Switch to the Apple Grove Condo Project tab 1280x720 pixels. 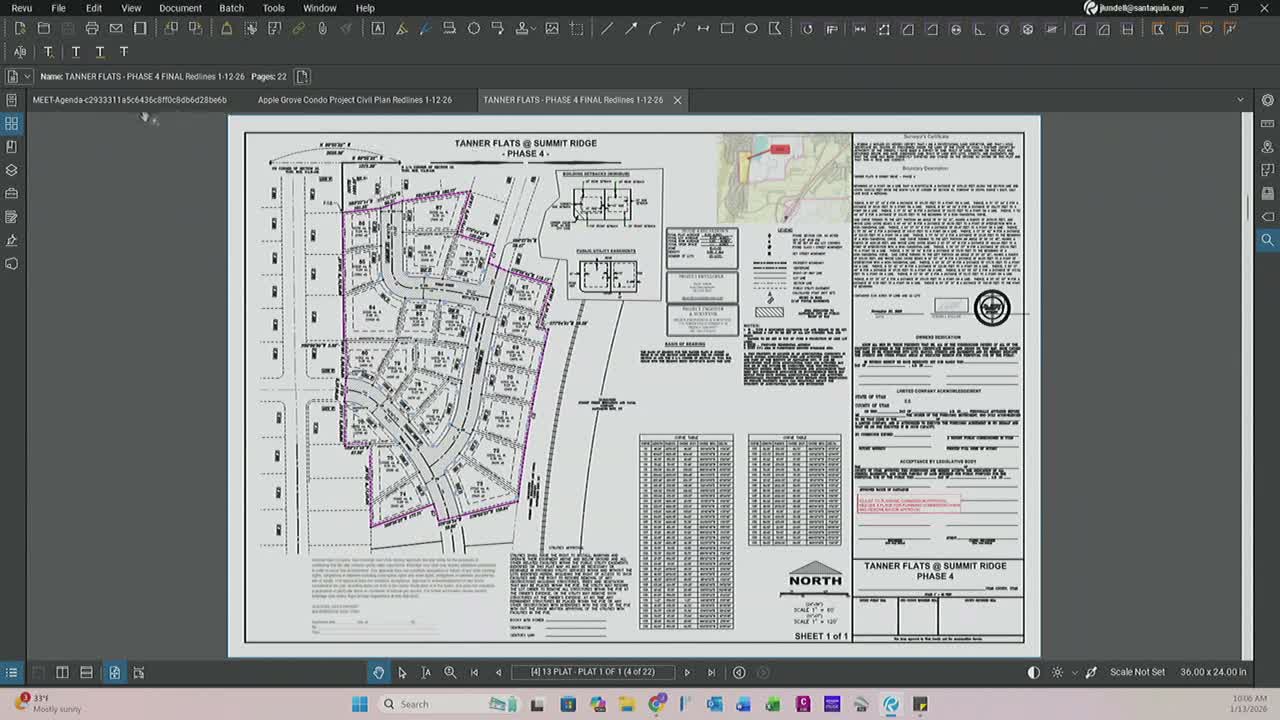(x=355, y=100)
